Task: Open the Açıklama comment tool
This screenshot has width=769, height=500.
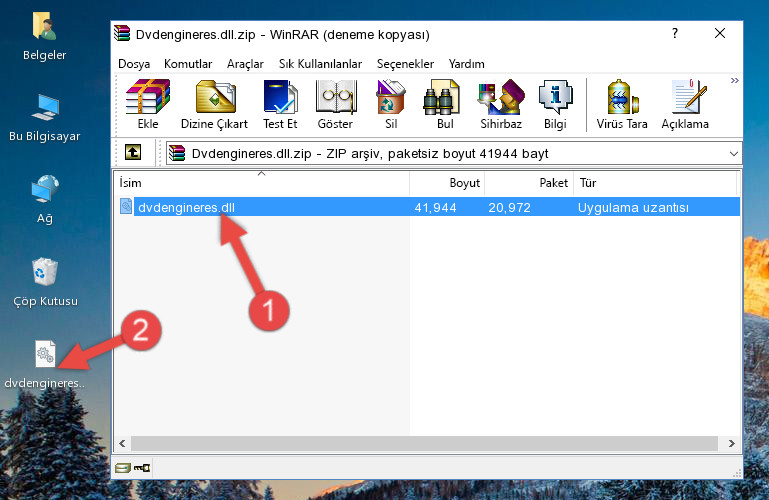Action: [685, 104]
